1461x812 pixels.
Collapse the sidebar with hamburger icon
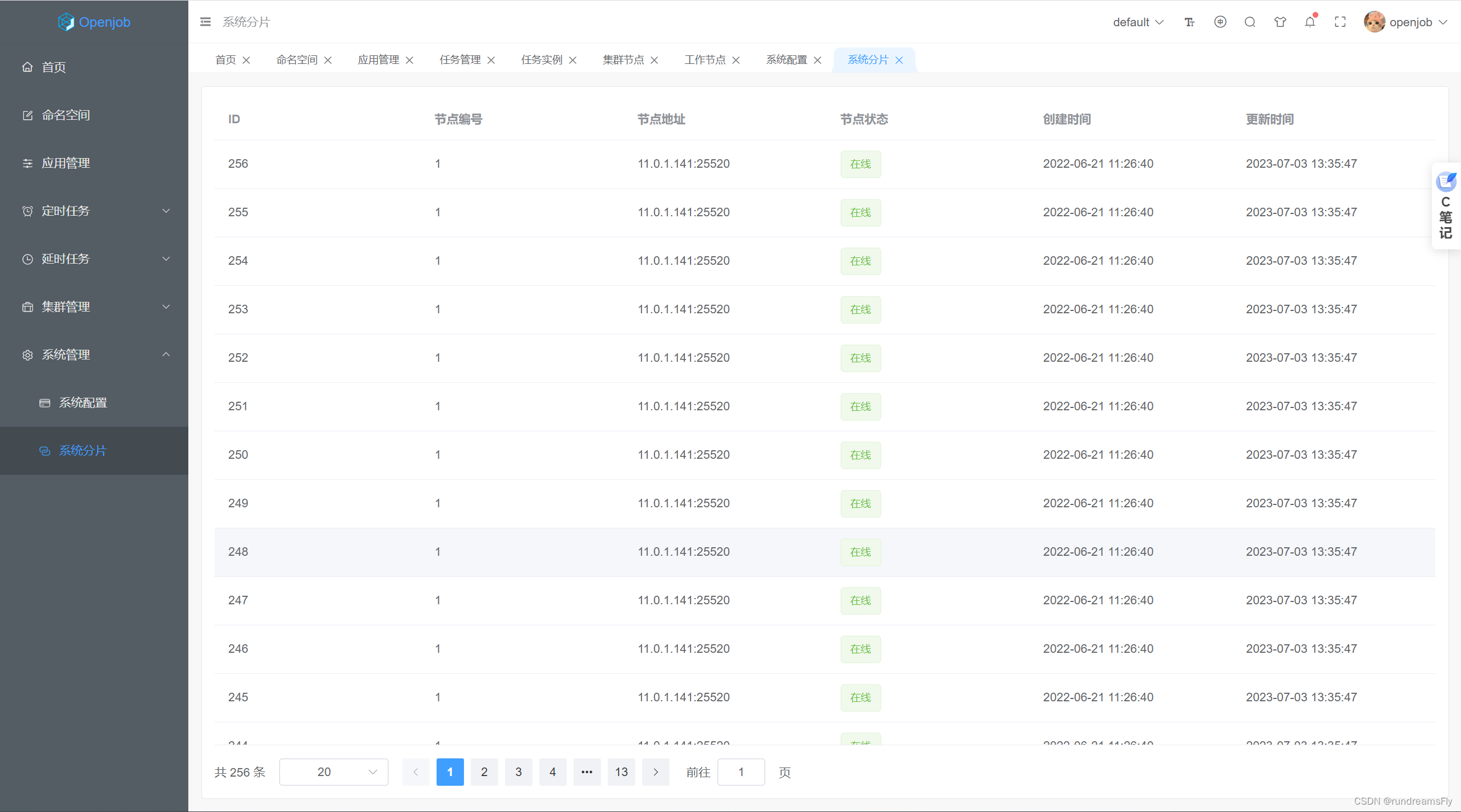pos(205,22)
